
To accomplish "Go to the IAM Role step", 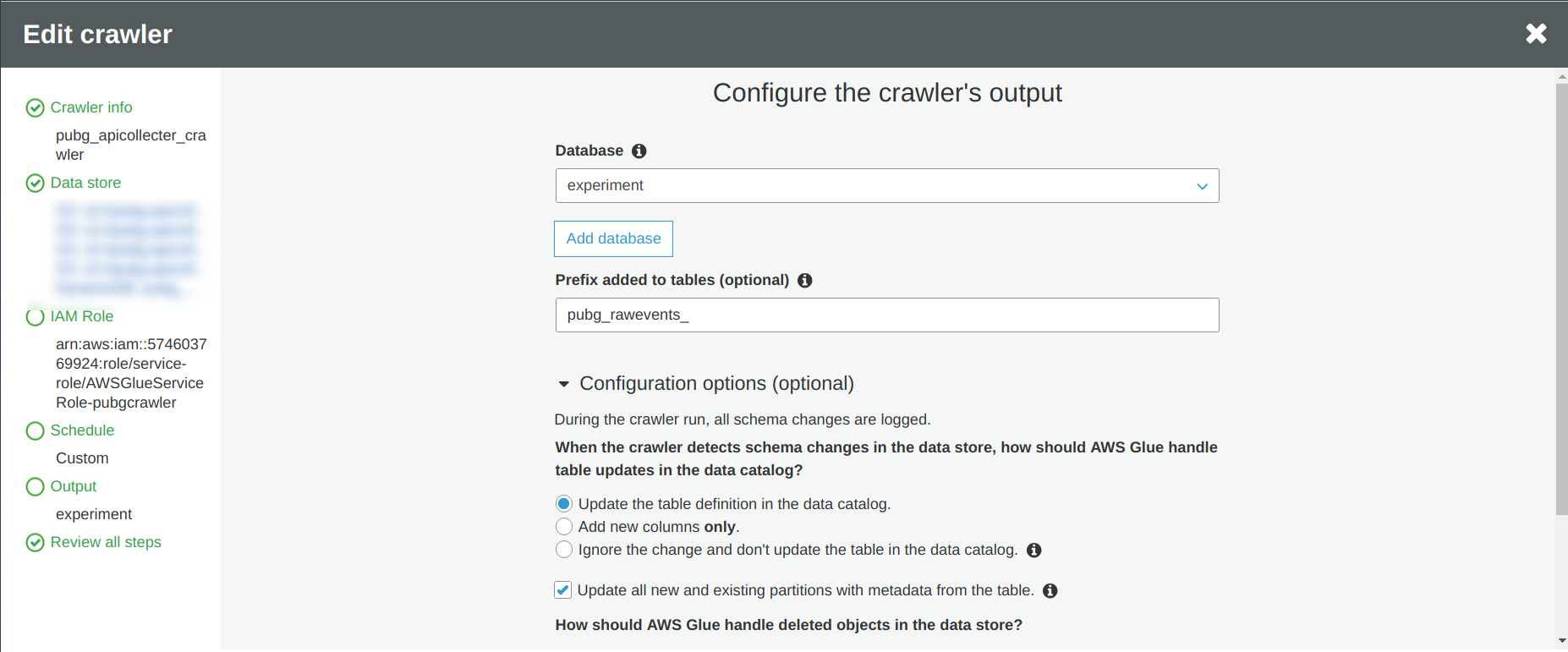I will click(81, 316).
